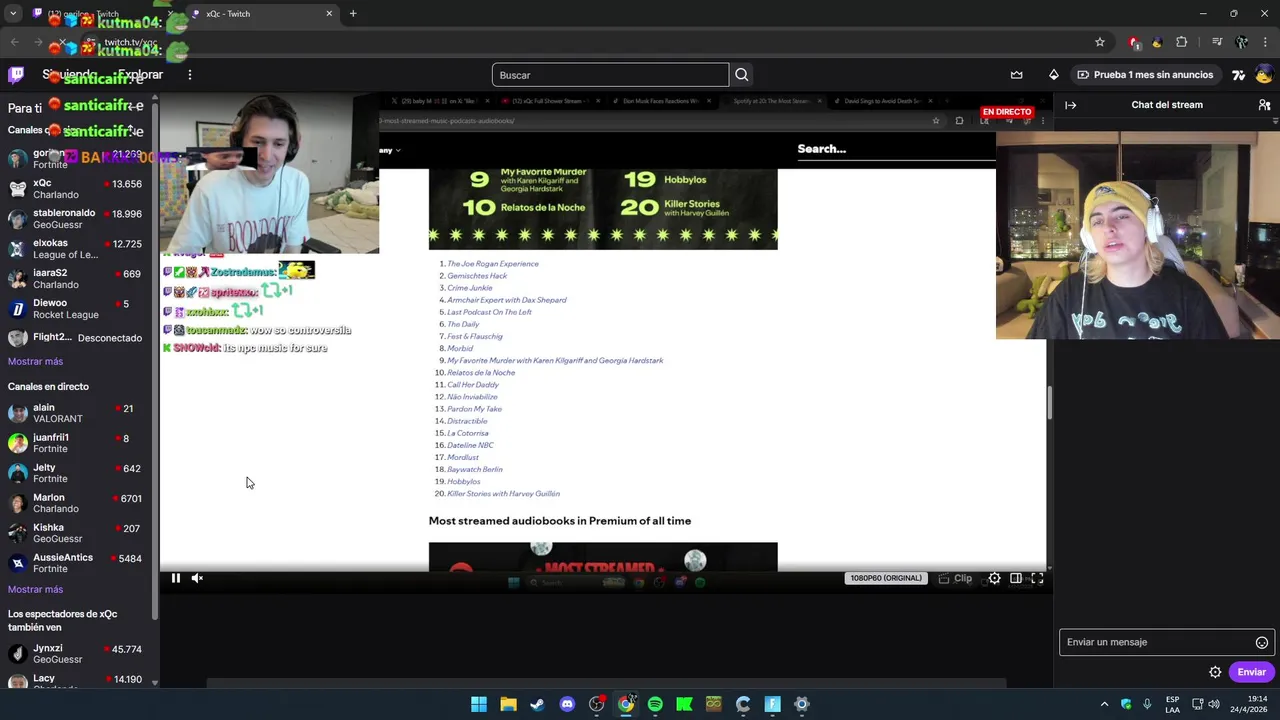Image resolution: width=1280 pixels, height=720 pixels.
Task: Open the Chrome tab search dropdown
Action: (x=13, y=14)
